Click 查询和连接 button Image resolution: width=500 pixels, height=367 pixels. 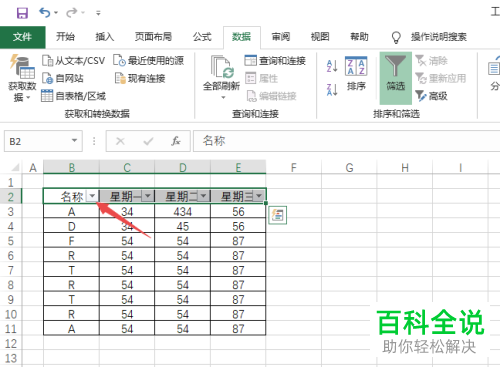click(x=275, y=61)
